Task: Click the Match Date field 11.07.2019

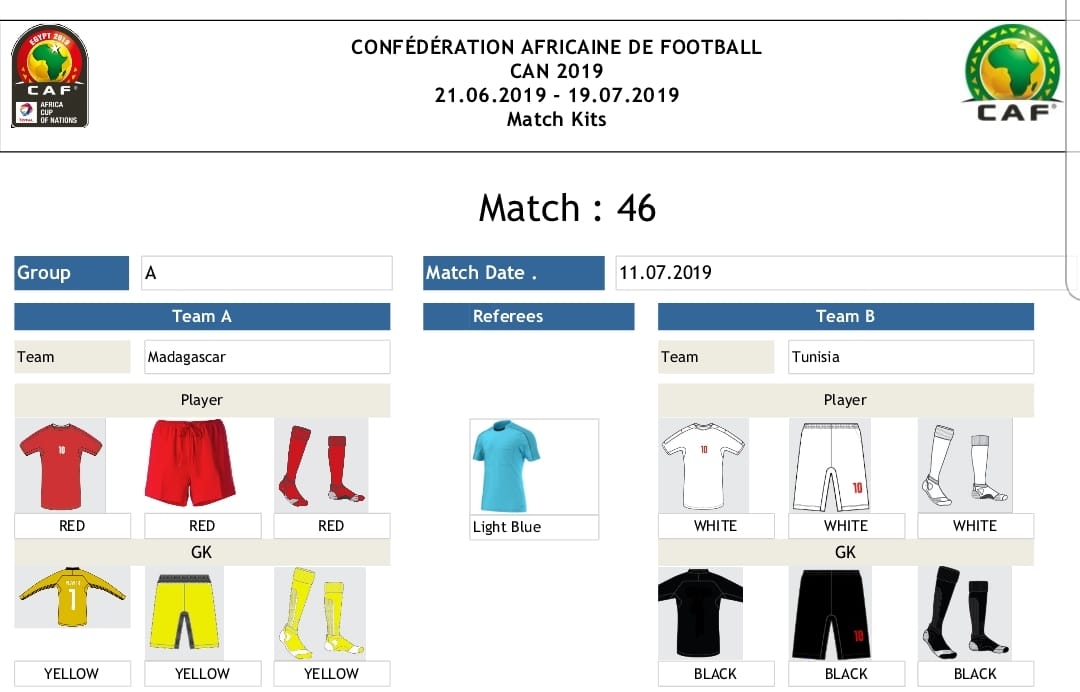Action: pos(840,273)
